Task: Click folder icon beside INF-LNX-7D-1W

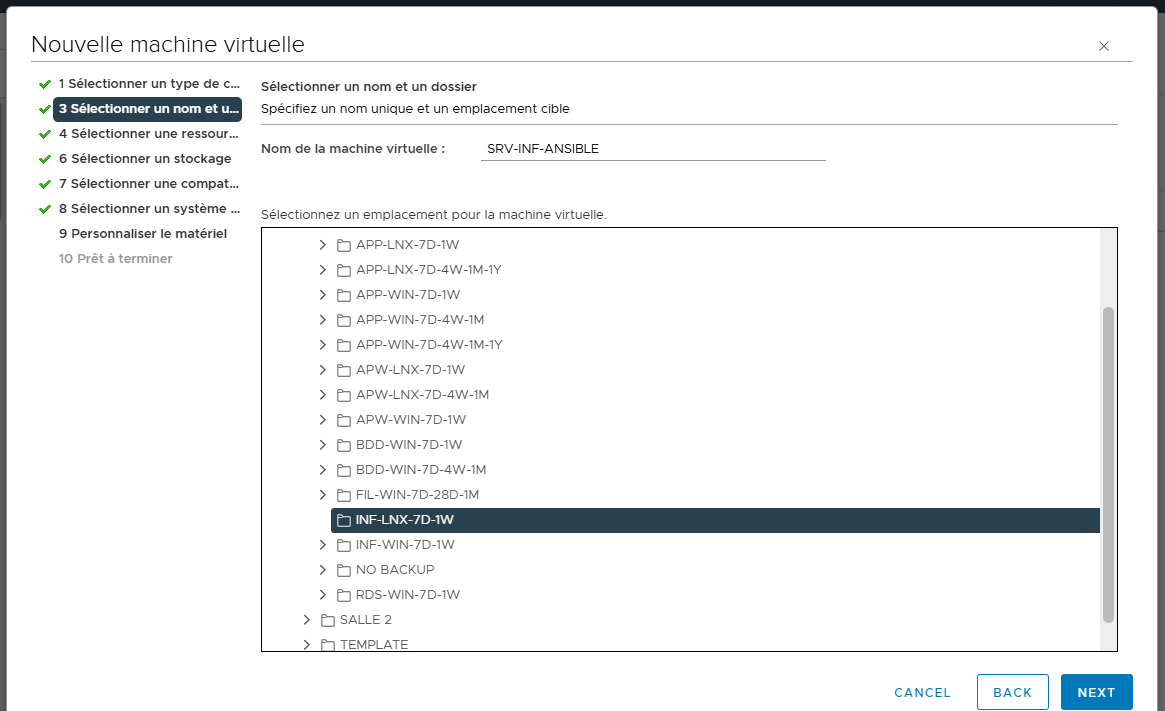Action: [344, 520]
